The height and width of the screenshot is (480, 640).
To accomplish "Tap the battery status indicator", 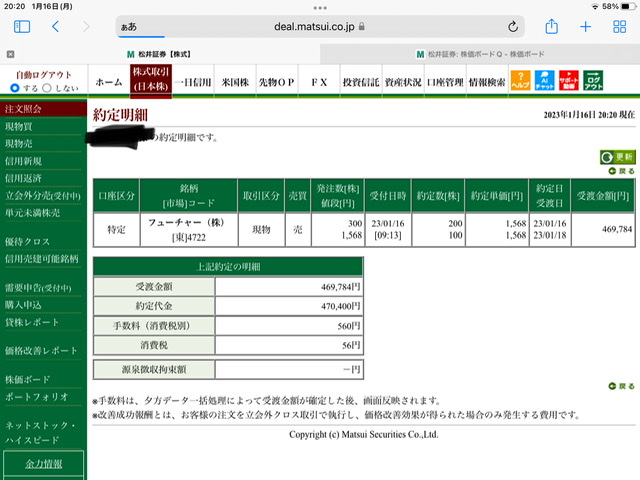I will tap(628, 7).
